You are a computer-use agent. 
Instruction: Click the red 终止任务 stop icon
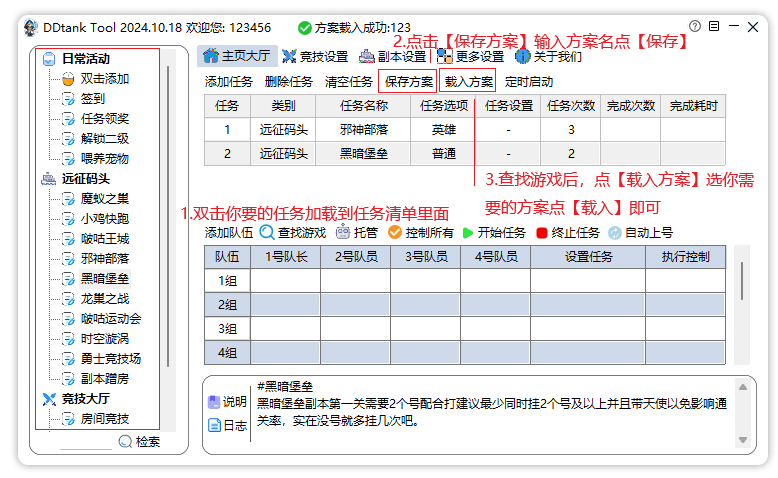(x=542, y=233)
